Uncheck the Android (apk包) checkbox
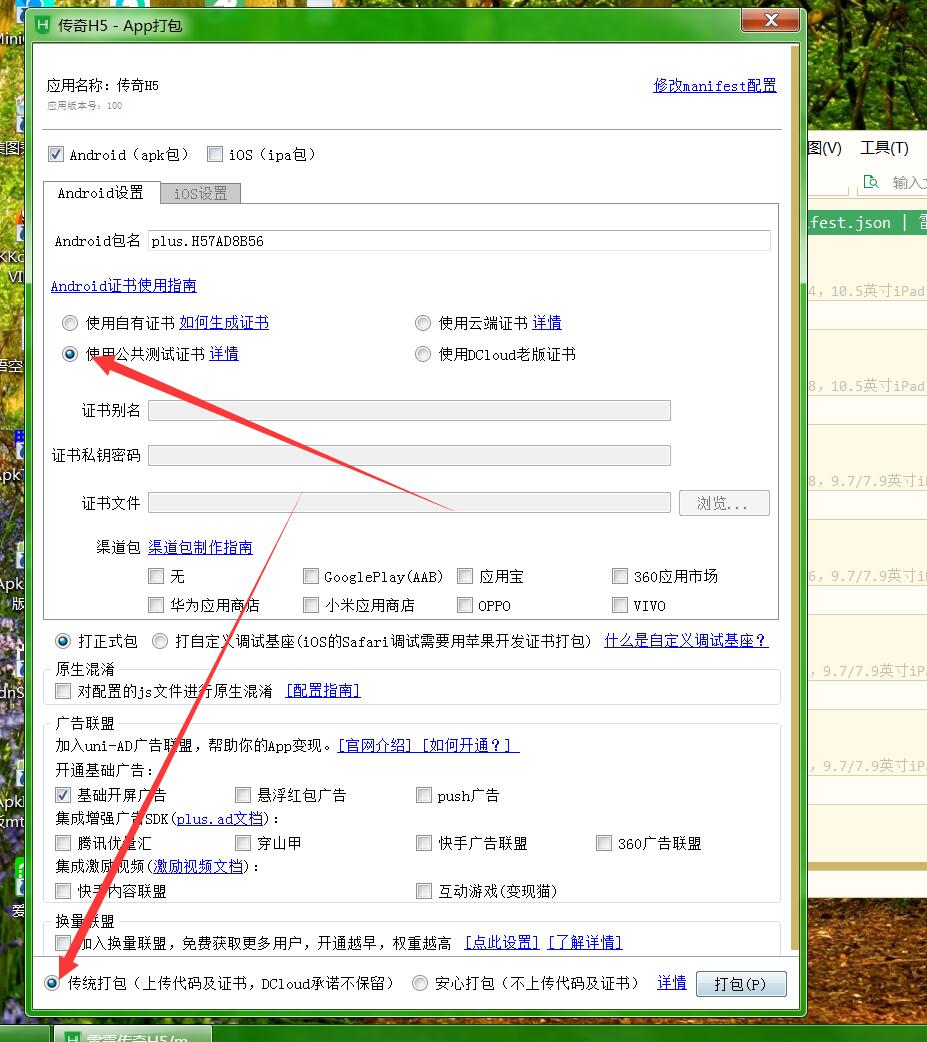927x1042 pixels. tap(56, 154)
